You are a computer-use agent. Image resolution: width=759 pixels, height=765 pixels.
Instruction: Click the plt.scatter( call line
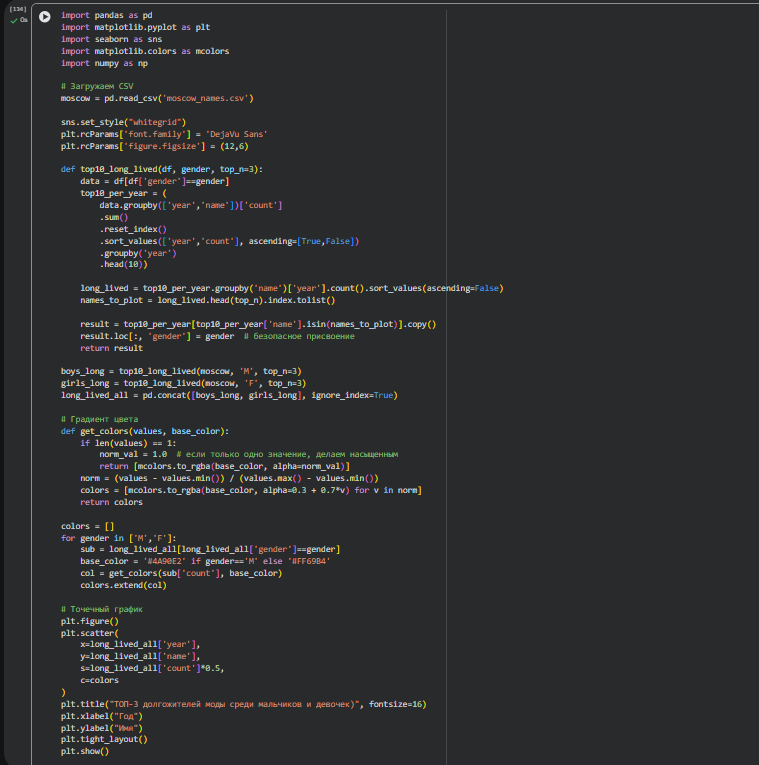[89, 632]
